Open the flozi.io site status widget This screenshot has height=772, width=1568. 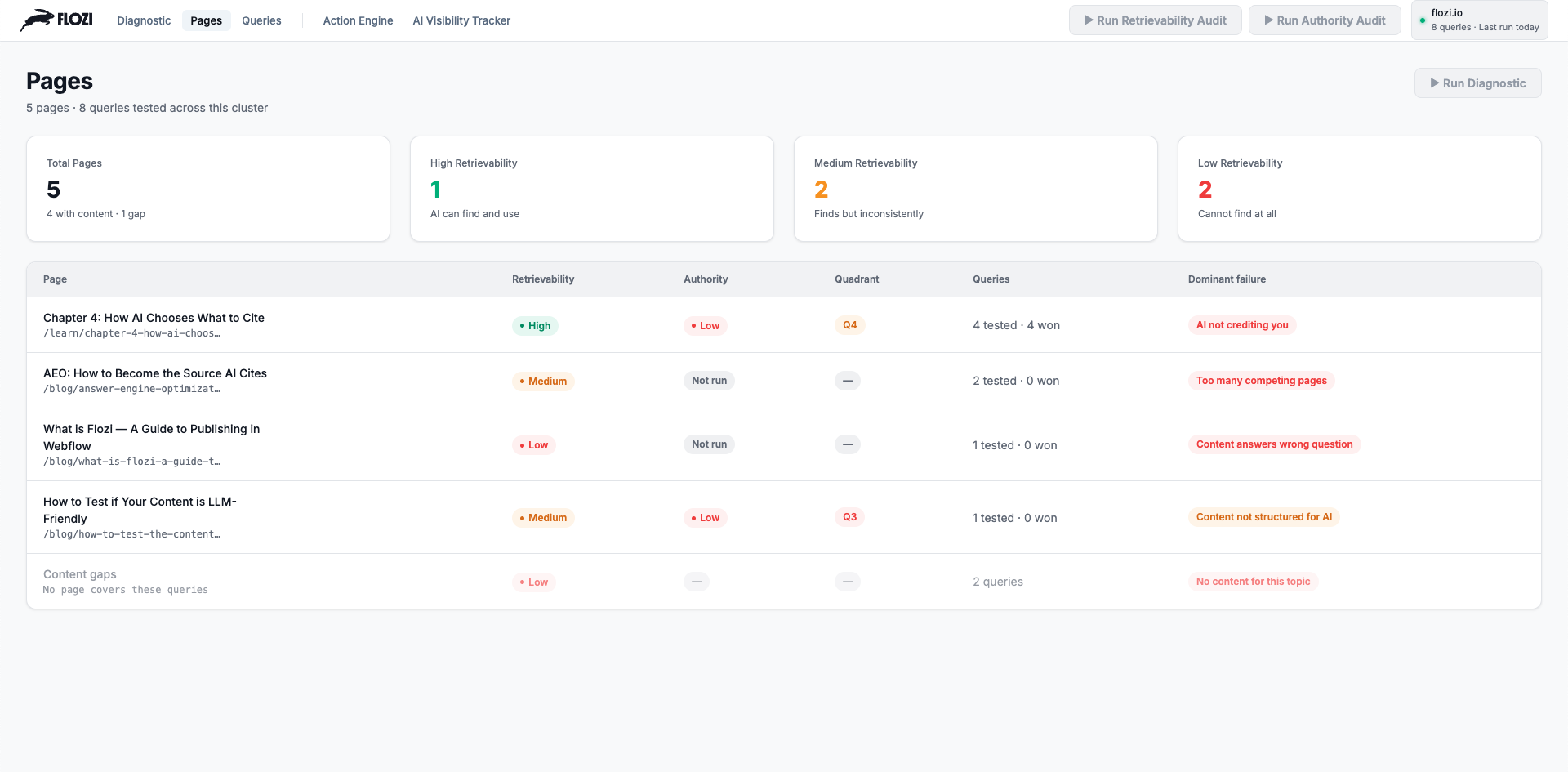pyautogui.click(x=1480, y=20)
